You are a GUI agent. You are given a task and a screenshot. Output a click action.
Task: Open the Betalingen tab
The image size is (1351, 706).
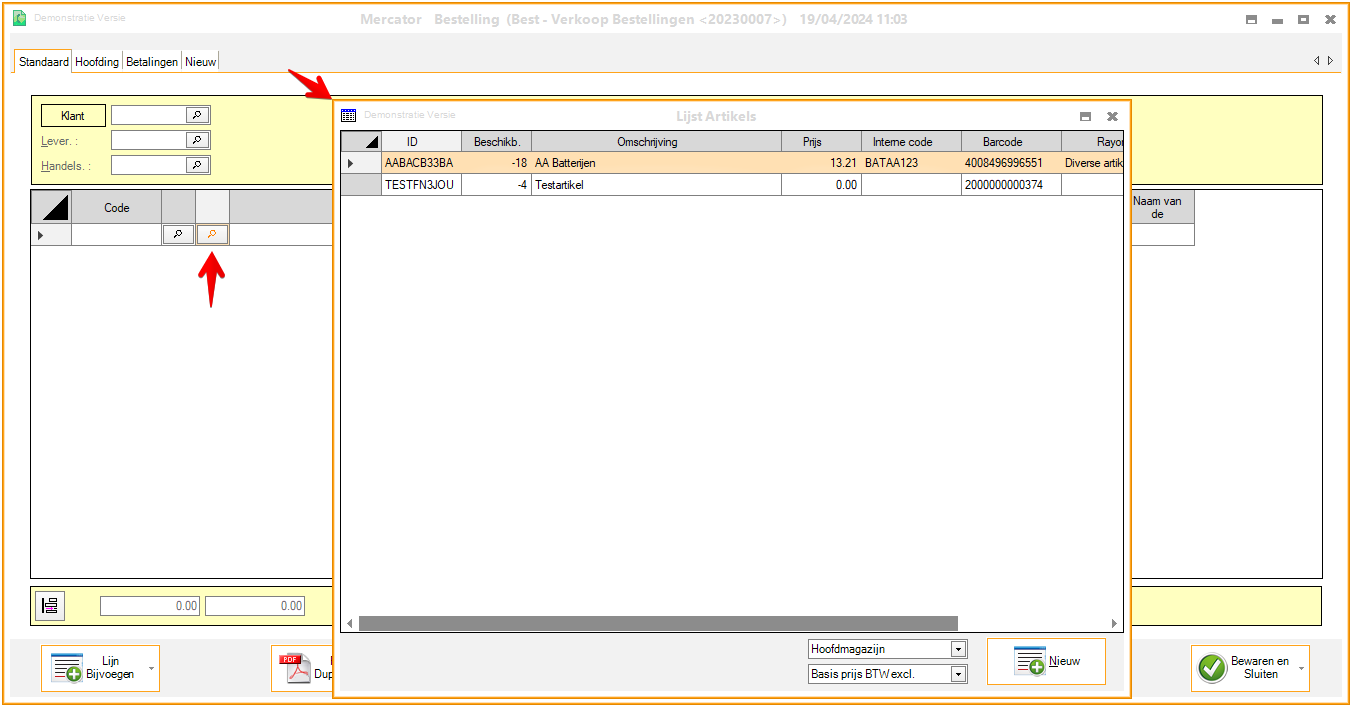[x=152, y=62]
